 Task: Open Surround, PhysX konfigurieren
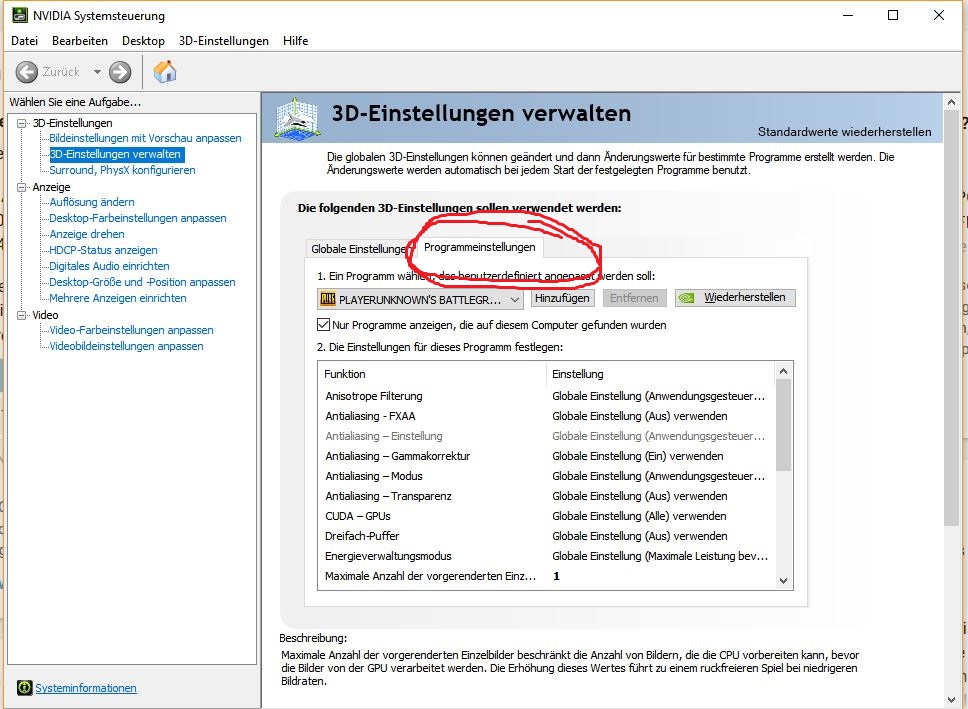(x=122, y=170)
